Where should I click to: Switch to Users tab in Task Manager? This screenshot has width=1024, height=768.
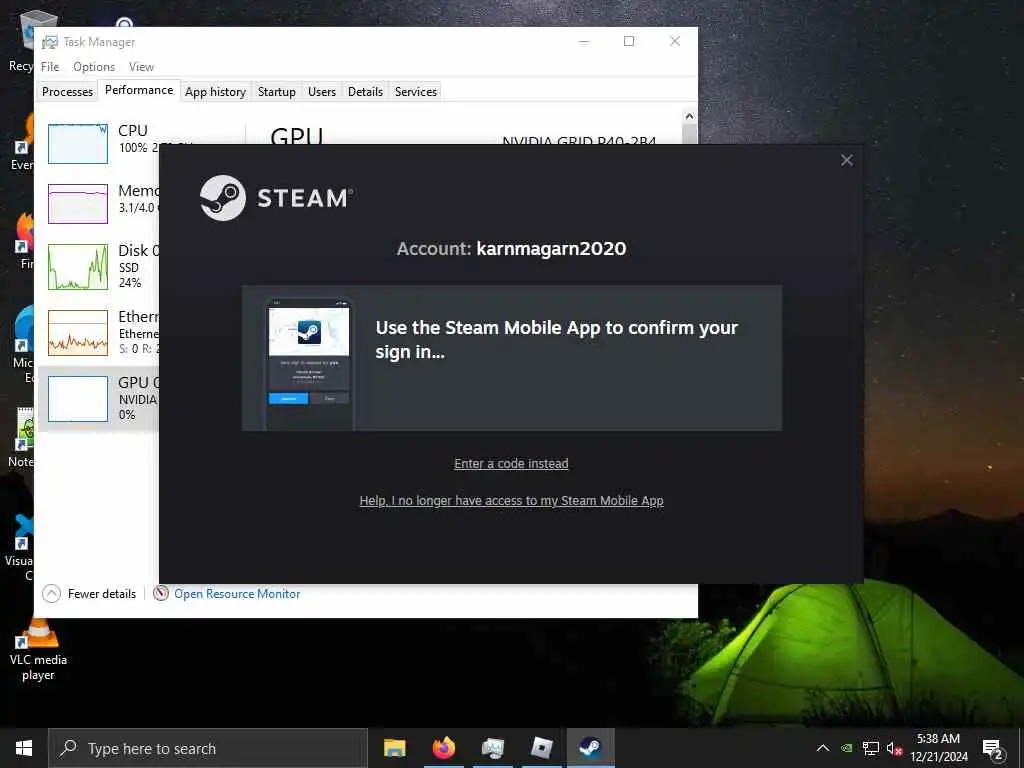pos(322,91)
